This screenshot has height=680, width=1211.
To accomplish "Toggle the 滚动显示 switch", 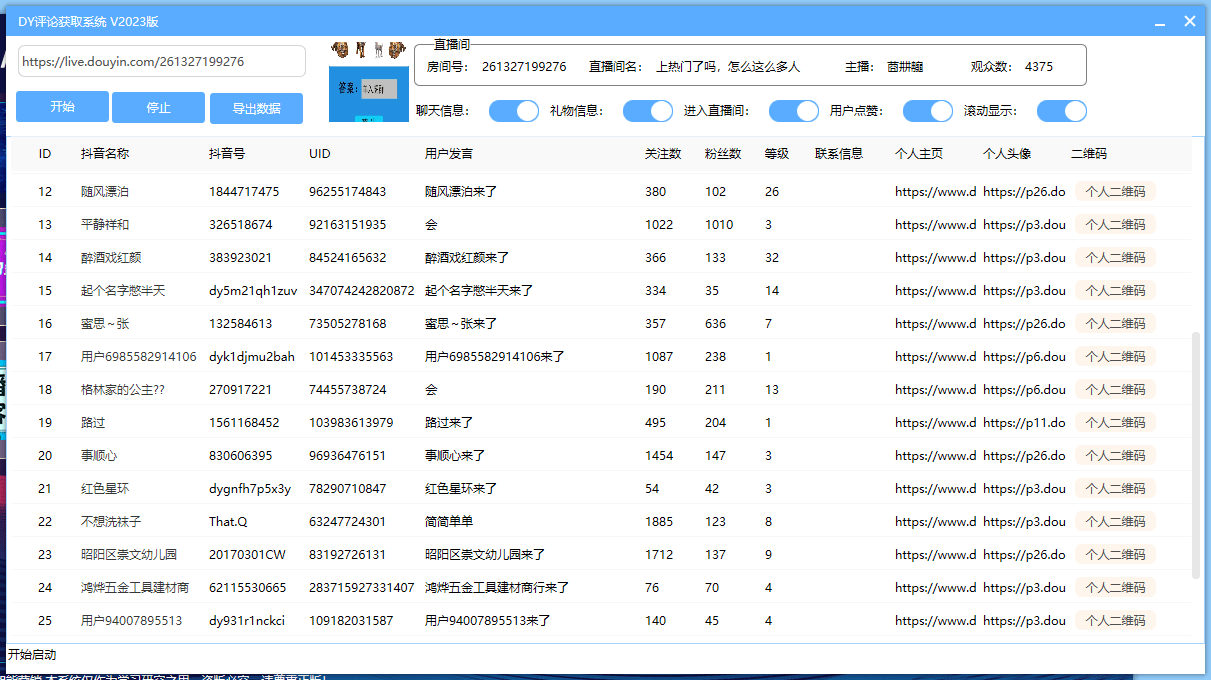I will pyautogui.click(x=1062, y=111).
